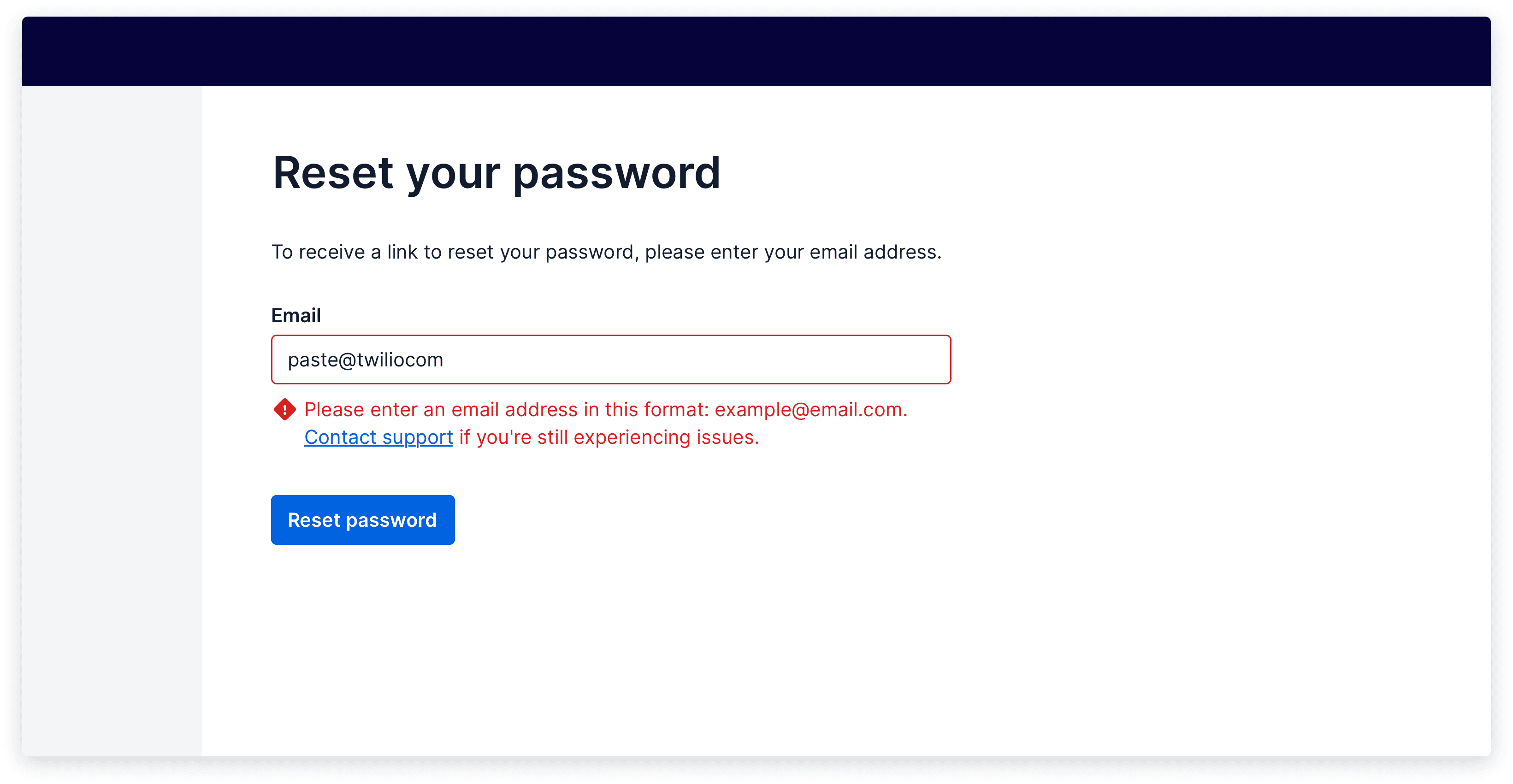
Task: Click the Email field label
Action: pos(296,315)
